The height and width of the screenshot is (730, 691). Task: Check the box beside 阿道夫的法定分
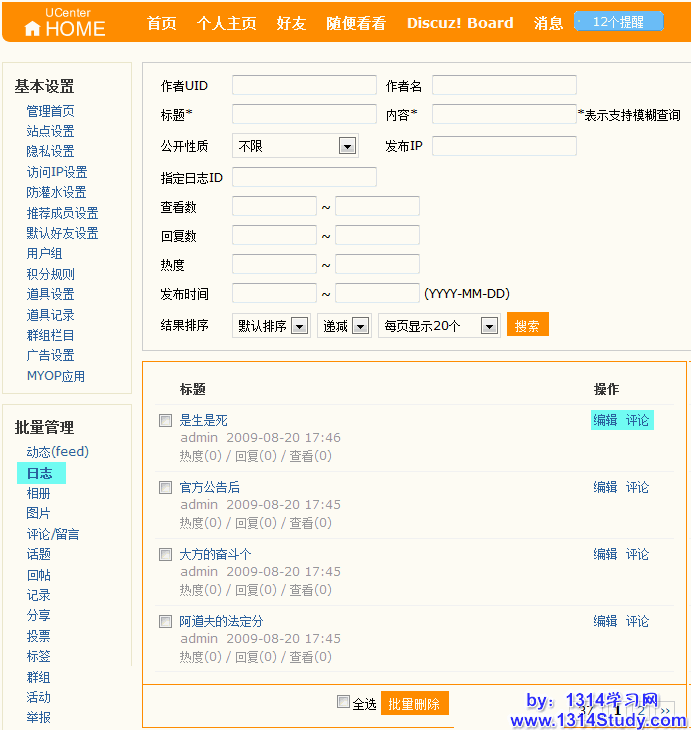[166, 622]
